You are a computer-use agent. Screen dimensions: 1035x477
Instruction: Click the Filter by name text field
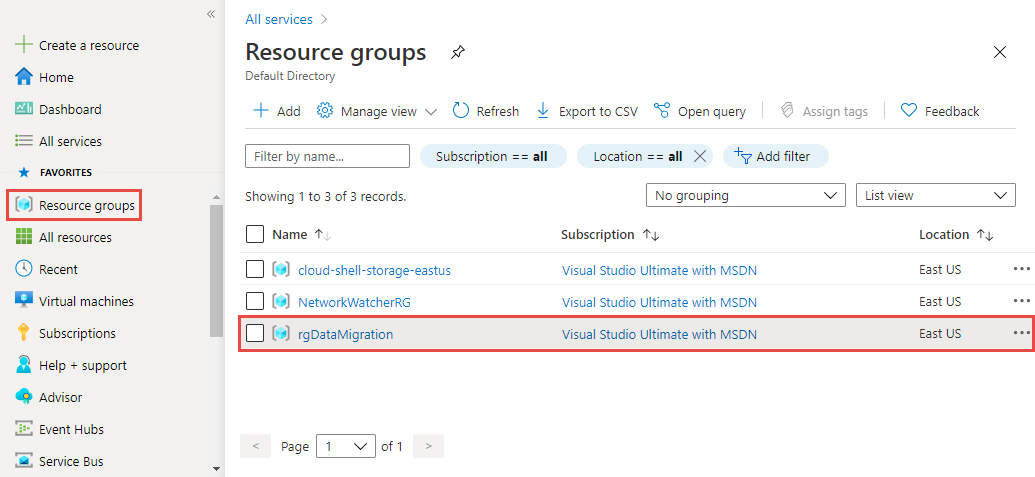327,156
